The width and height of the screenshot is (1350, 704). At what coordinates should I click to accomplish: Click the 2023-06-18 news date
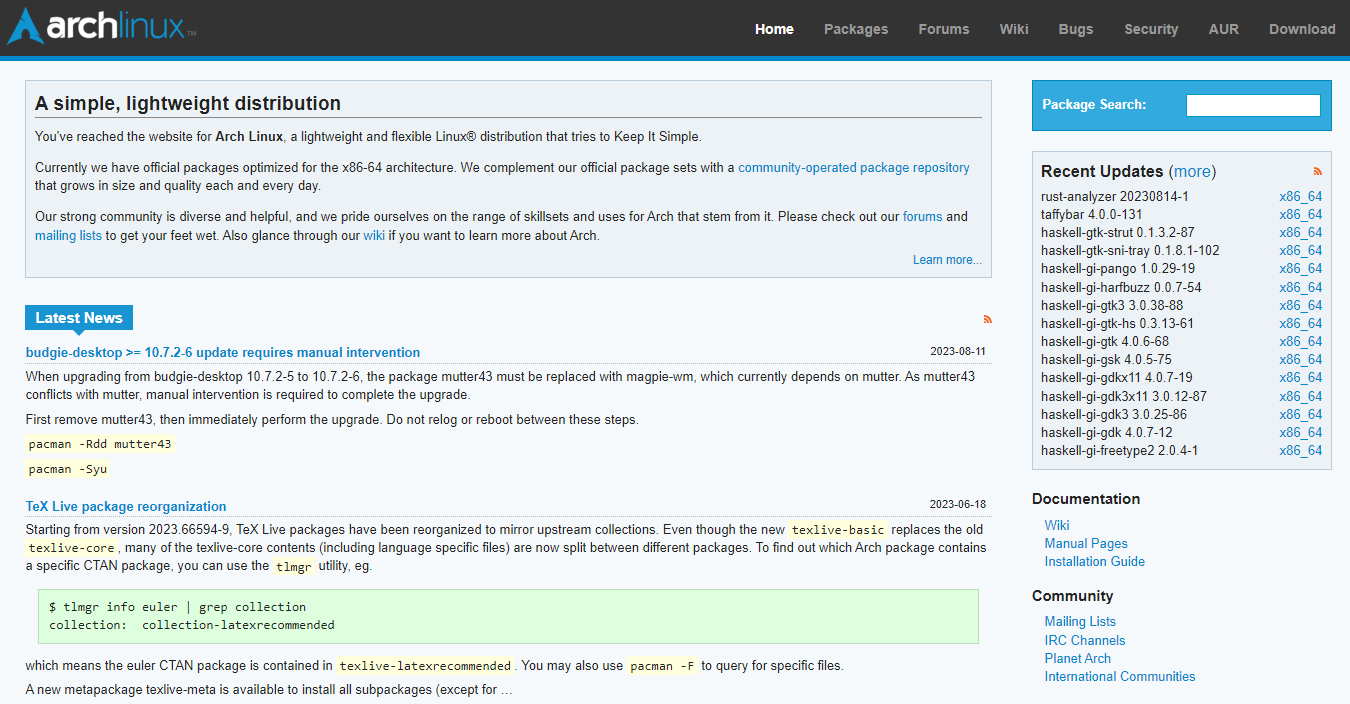tap(958, 505)
